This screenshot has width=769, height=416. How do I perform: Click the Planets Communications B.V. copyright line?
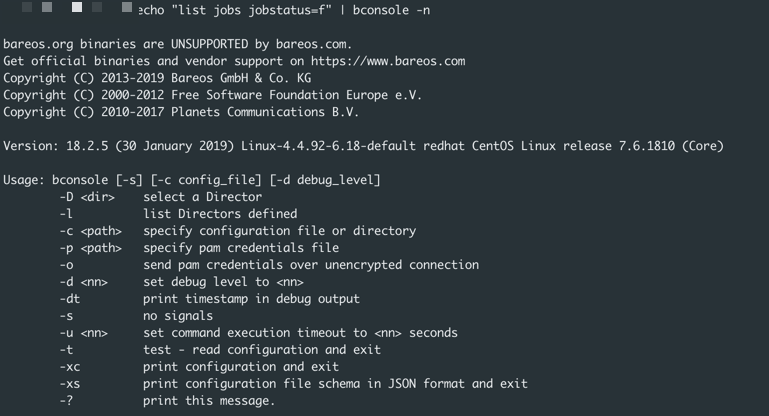coord(195,112)
